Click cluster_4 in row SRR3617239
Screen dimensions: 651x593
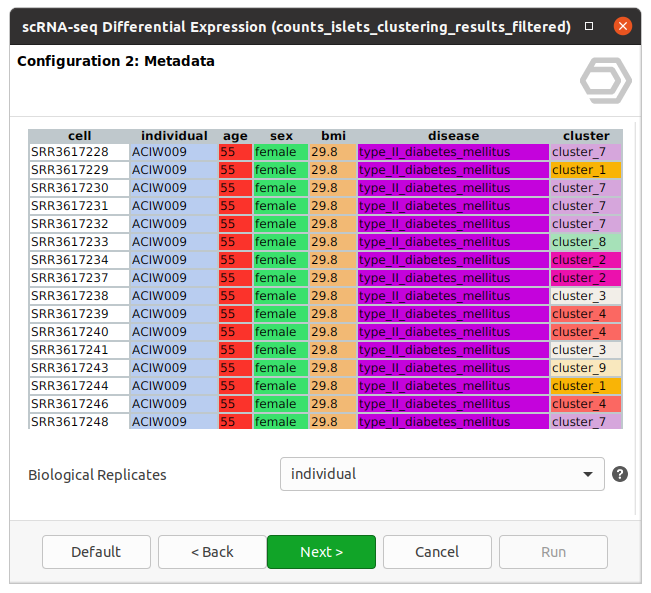pyautogui.click(x=586, y=314)
